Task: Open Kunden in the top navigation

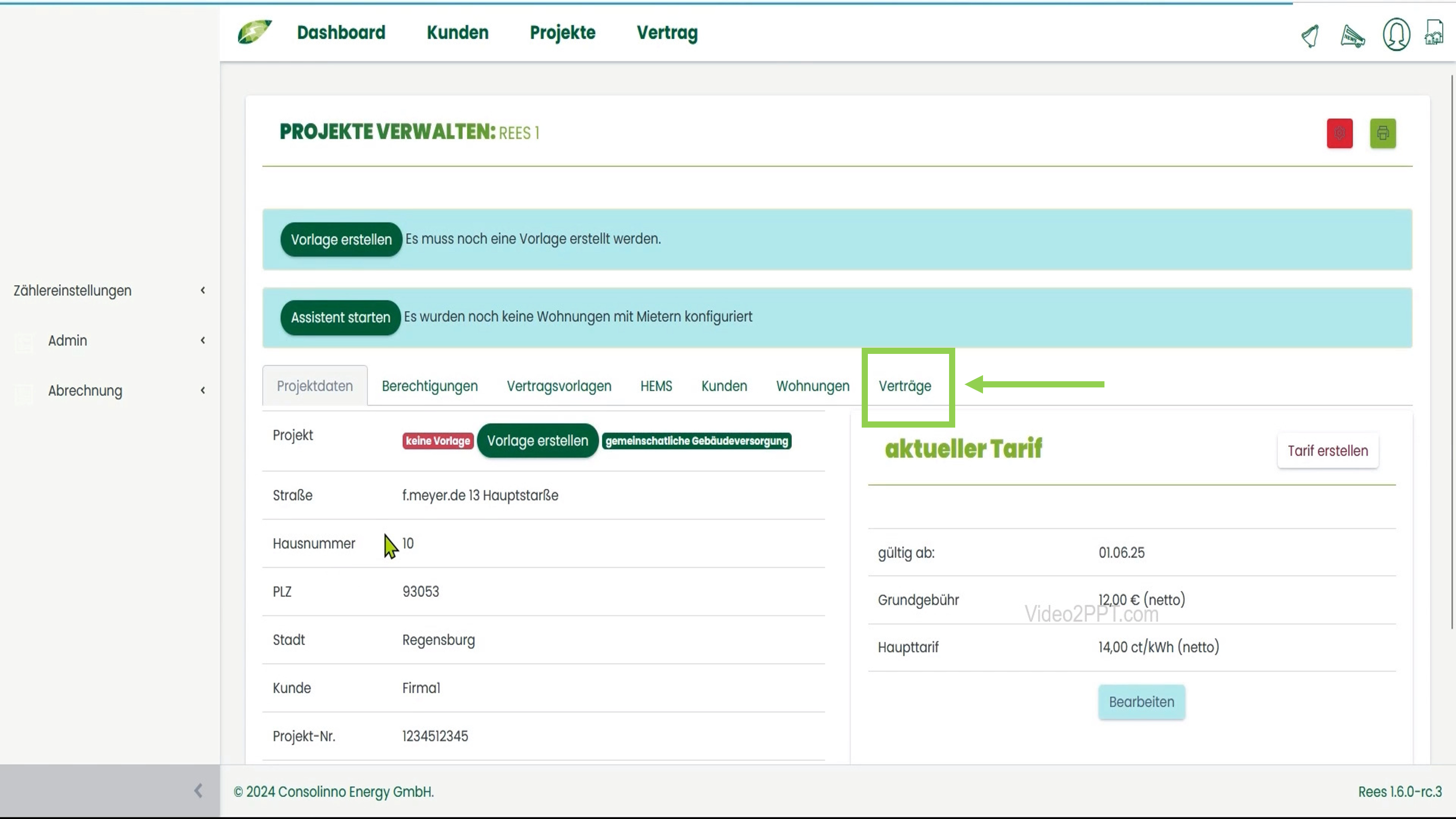Action: click(x=457, y=33)
